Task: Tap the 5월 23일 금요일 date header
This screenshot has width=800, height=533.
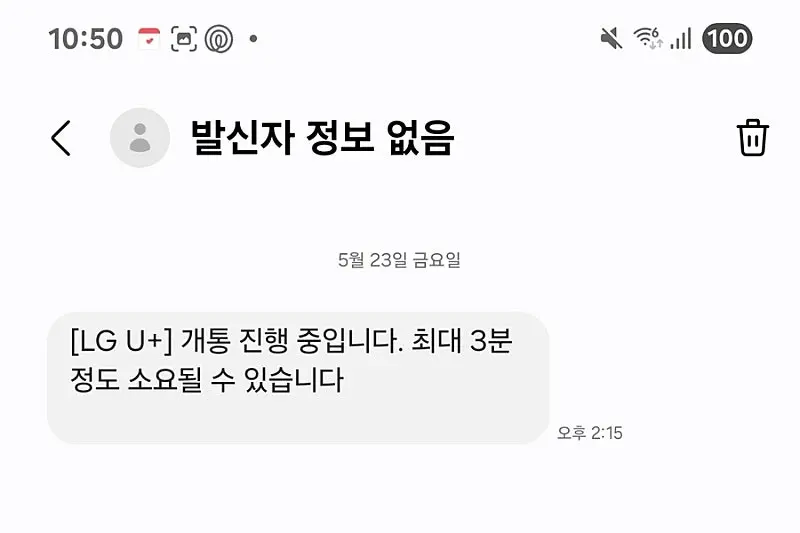Action: tap(399, 260)
